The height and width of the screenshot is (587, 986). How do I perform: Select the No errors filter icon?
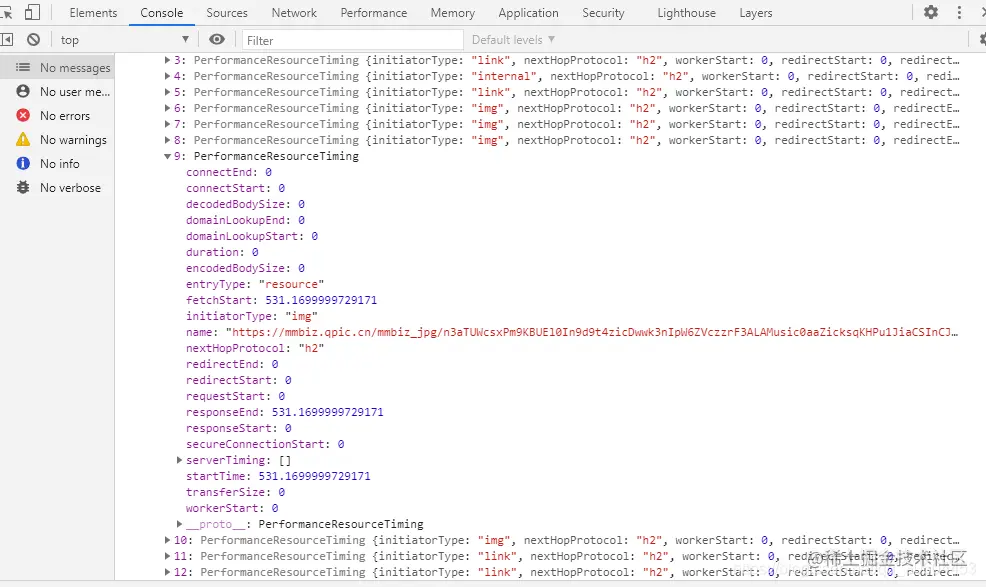(x=23, y=115)
